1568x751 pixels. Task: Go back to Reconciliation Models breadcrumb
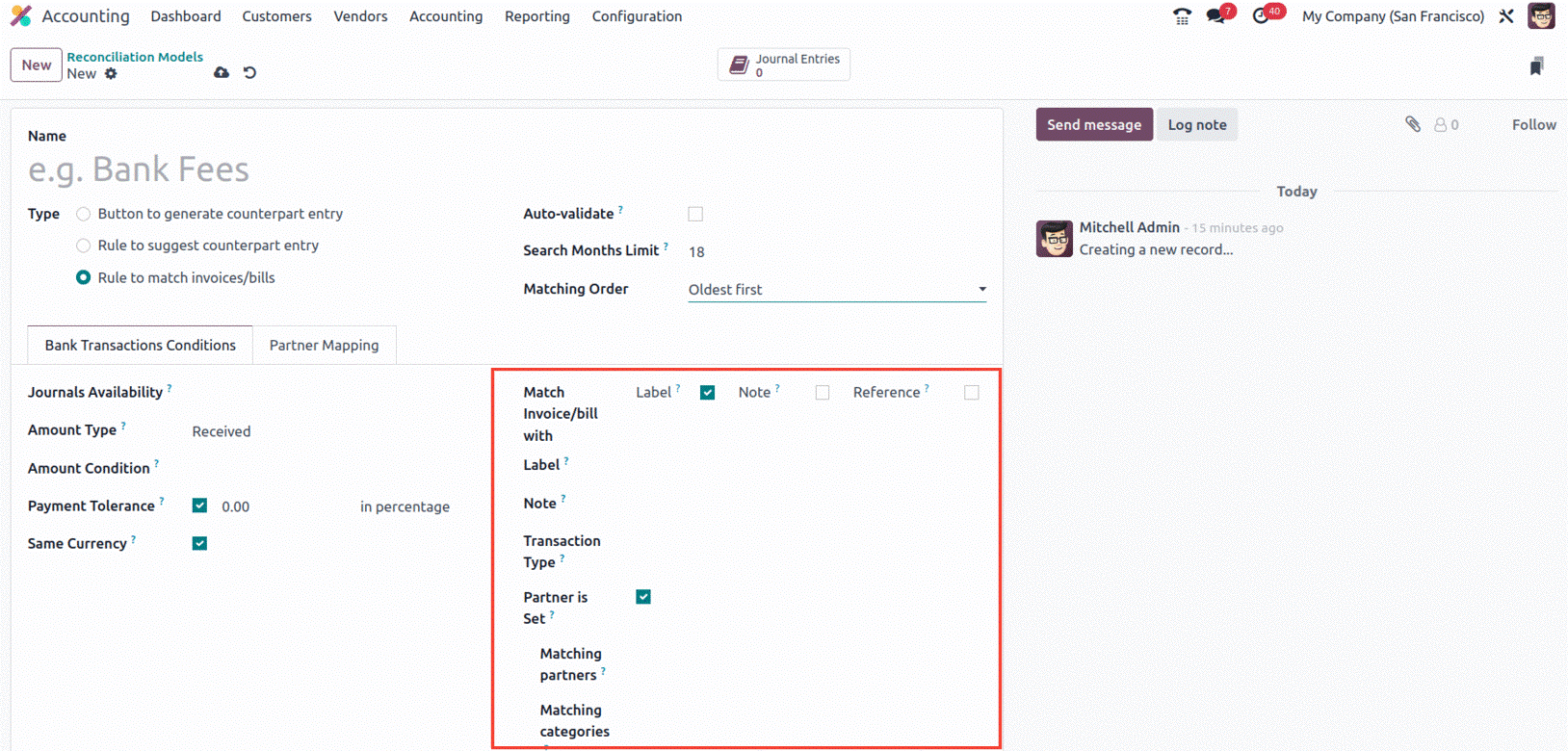pos(135,57)
